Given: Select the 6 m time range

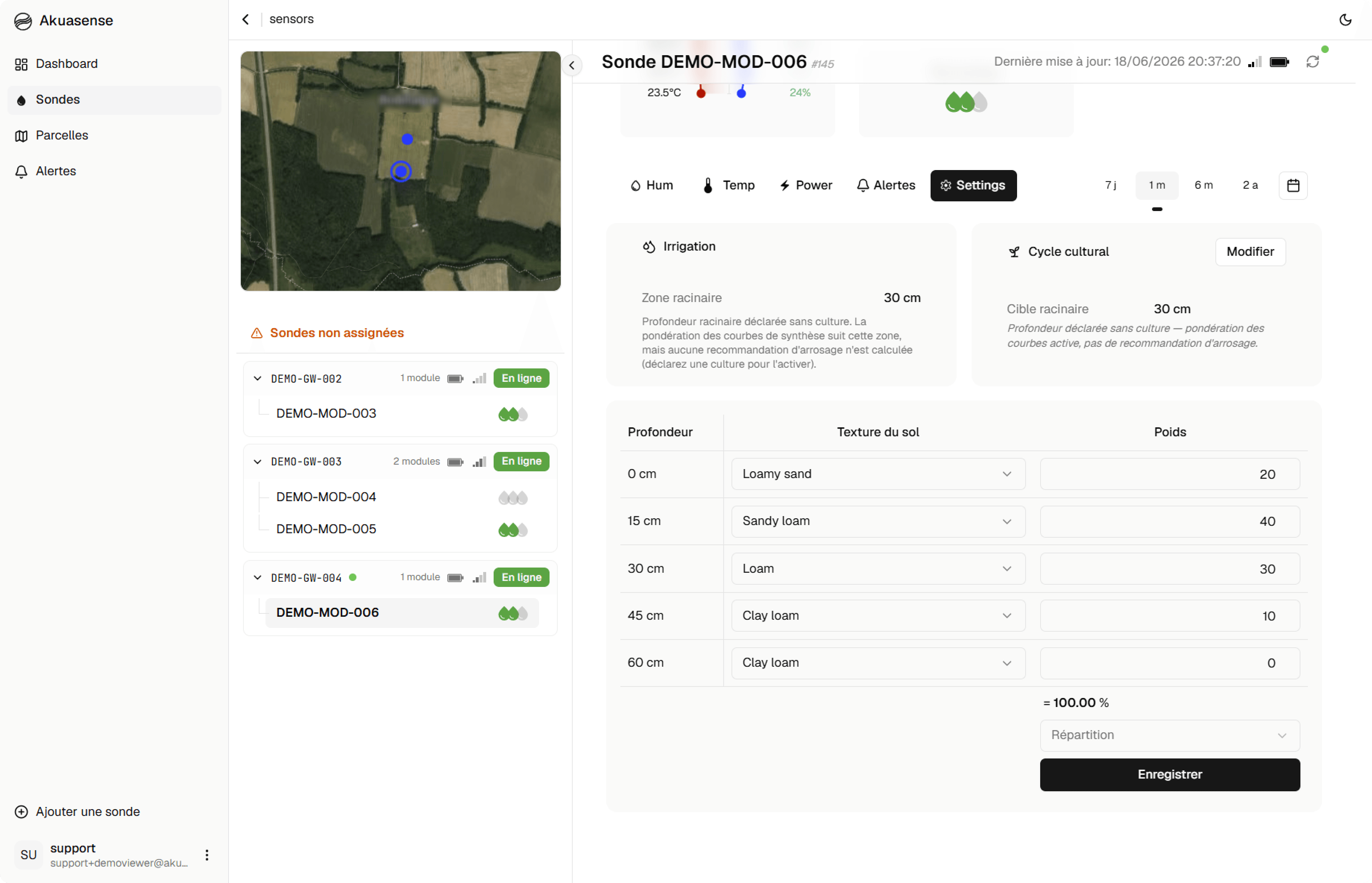Looking at the screenshot, I should tap(1203, 185).
